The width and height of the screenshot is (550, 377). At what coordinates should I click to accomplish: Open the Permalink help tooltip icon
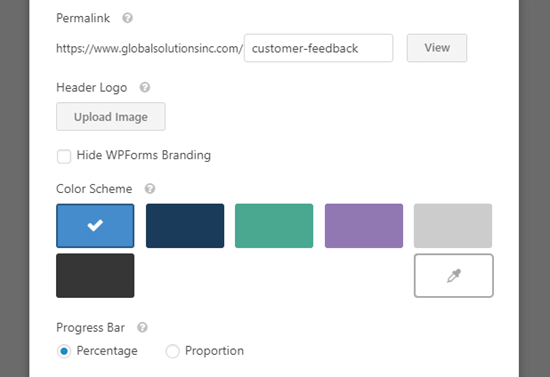pos(127,18)
